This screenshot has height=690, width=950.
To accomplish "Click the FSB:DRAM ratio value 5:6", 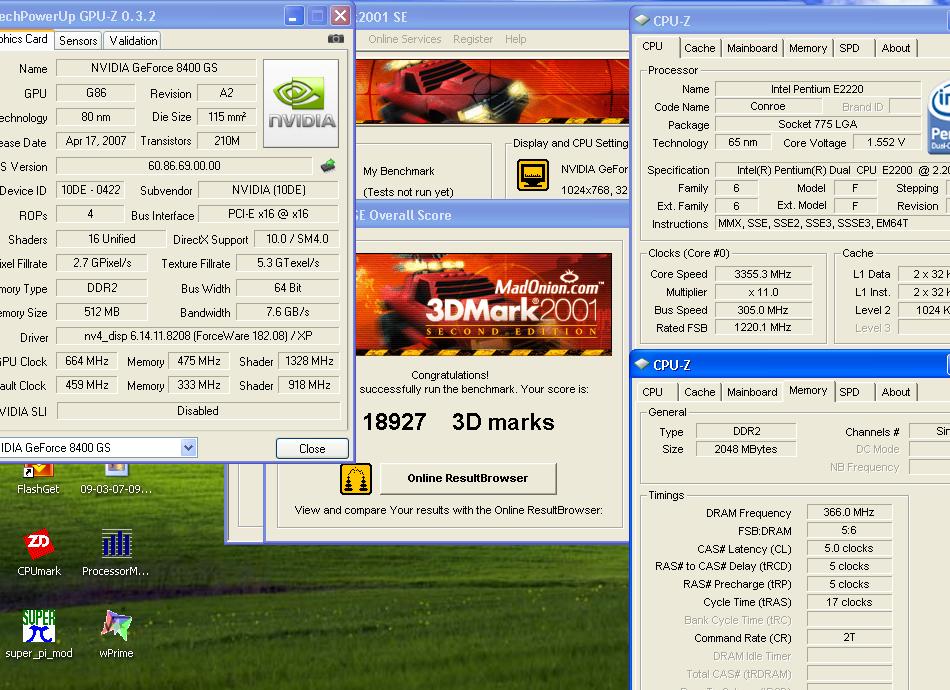I will pyautogui.click(x=849, y=530).
